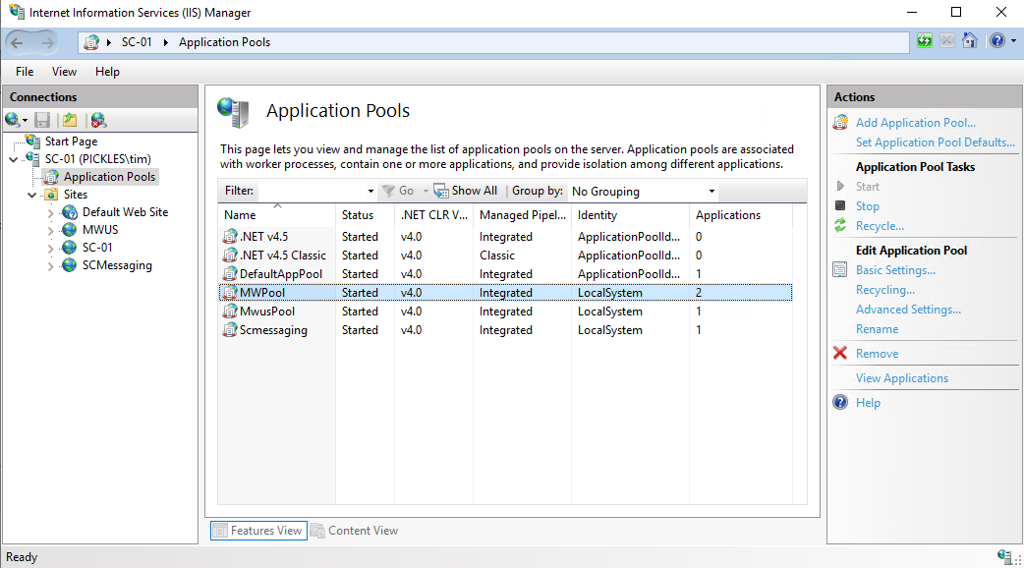Expand the SCMessaging site node
This screenshot has width=1024, height=568.
(50, 266)
